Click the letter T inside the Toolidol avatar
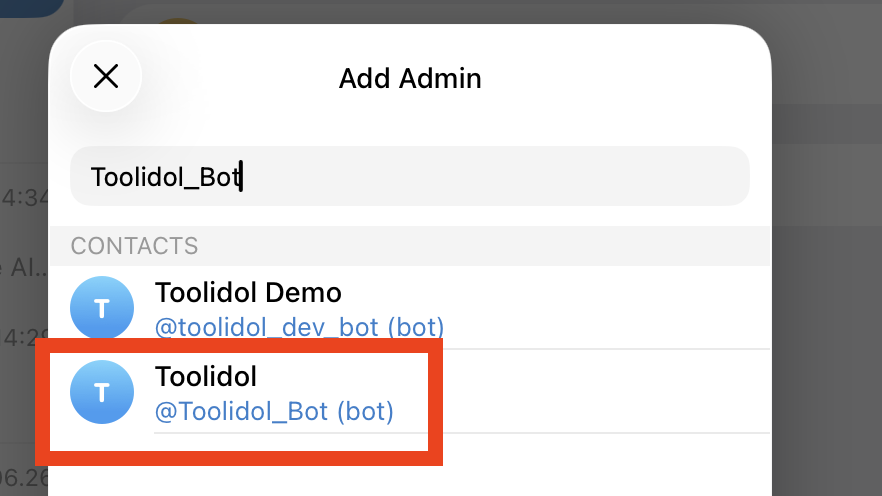 102,393
